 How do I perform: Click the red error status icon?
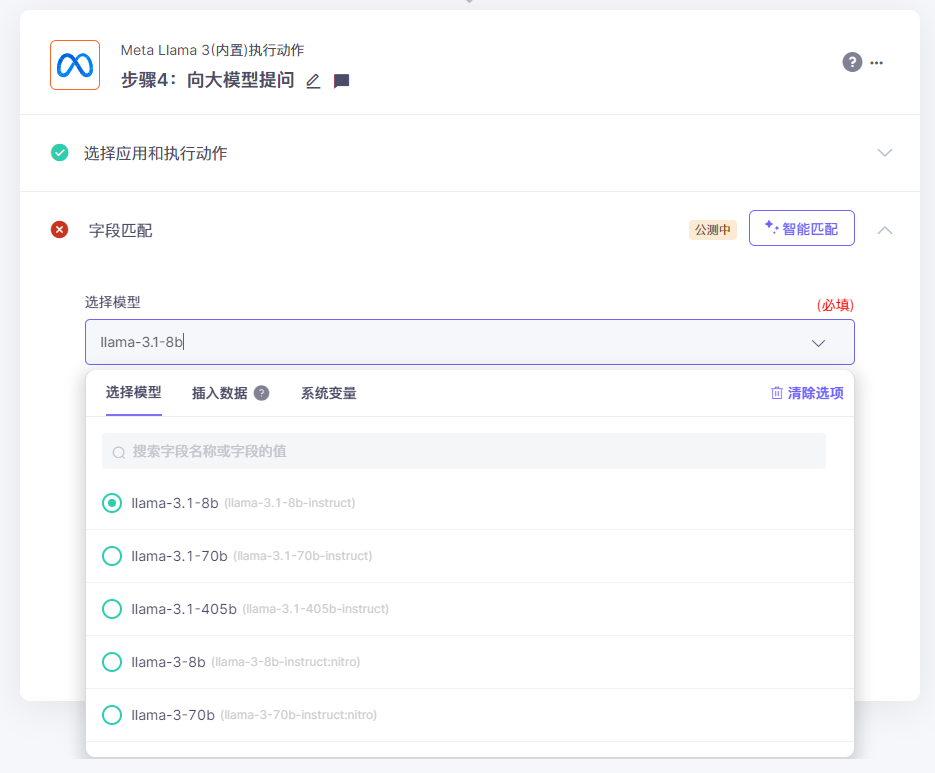click(x=60, y=230)
